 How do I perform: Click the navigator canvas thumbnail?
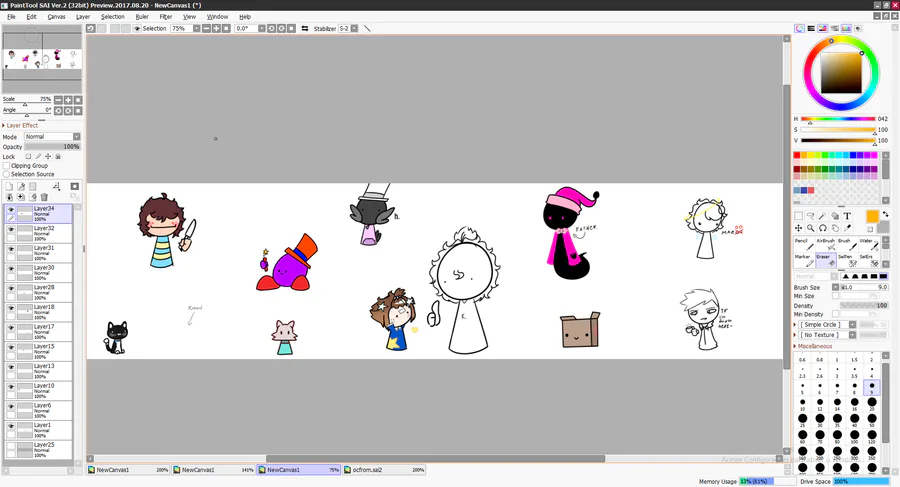[42, 59]
